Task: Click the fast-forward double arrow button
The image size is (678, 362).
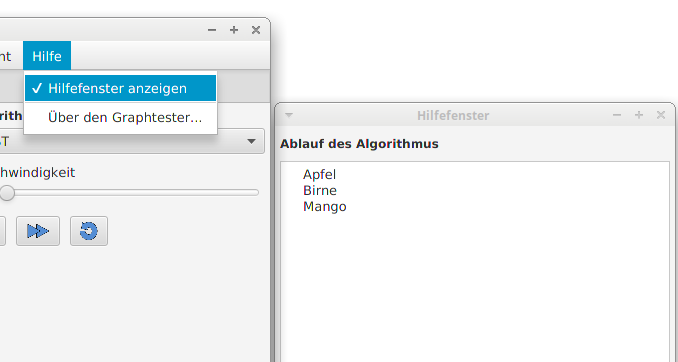Action: (x=38, y=231)
